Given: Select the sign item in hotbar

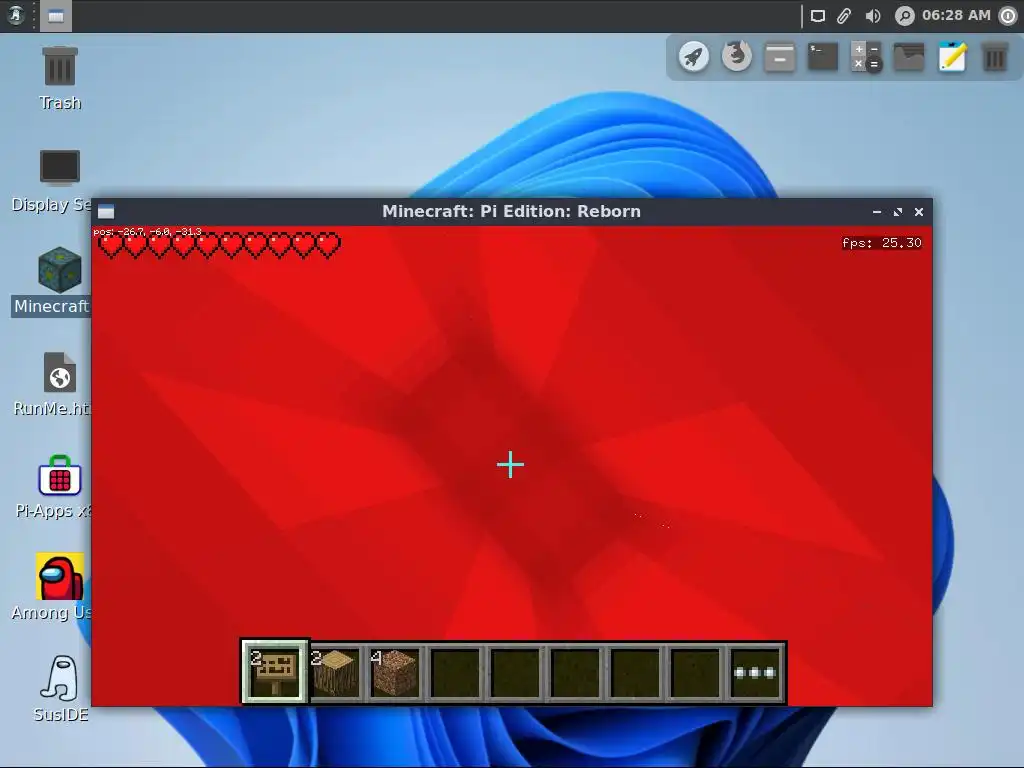Looking at the screenshot, I should click(x=275, y=672).
